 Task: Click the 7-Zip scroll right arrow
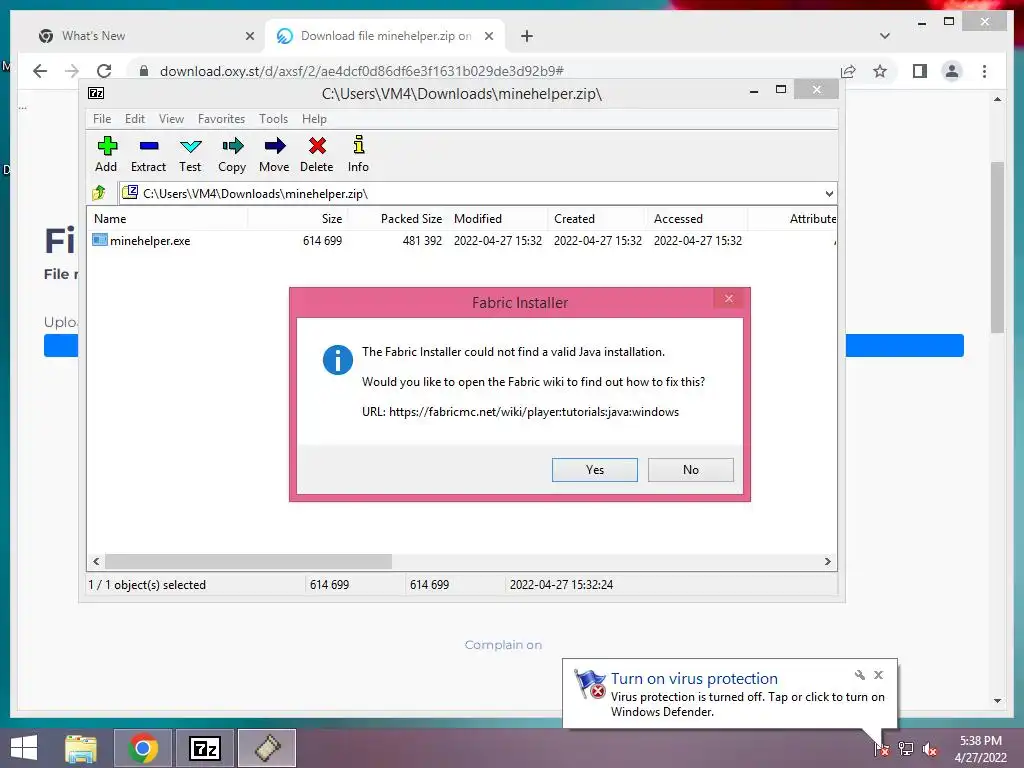[827, 562]
